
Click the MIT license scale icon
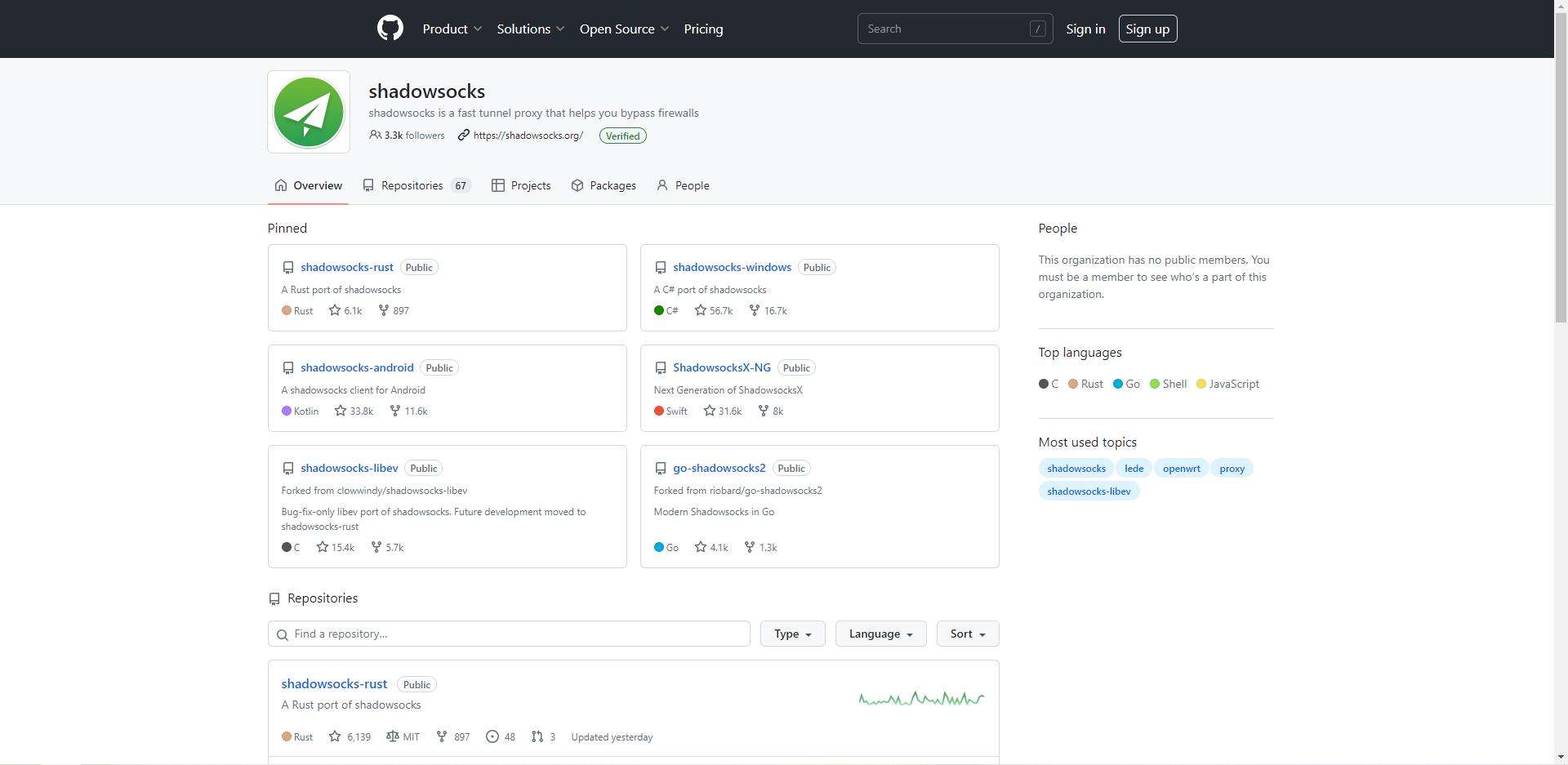point(393,736)
